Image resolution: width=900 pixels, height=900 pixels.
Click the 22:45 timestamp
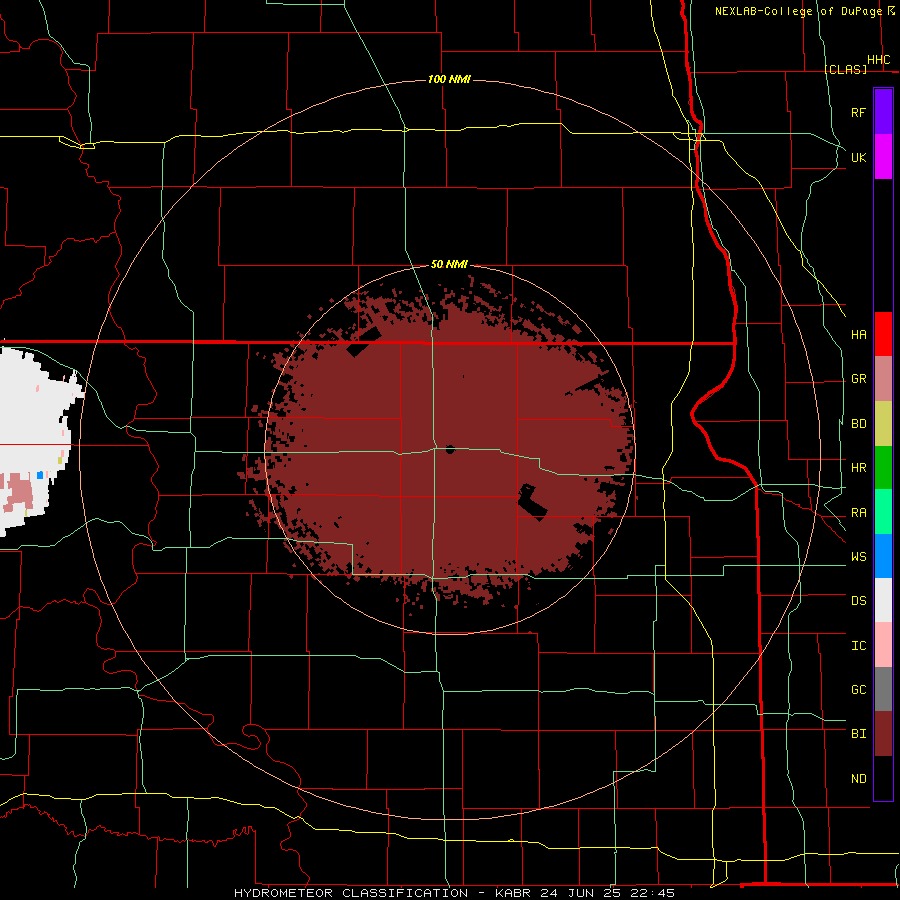coord(651,893)
